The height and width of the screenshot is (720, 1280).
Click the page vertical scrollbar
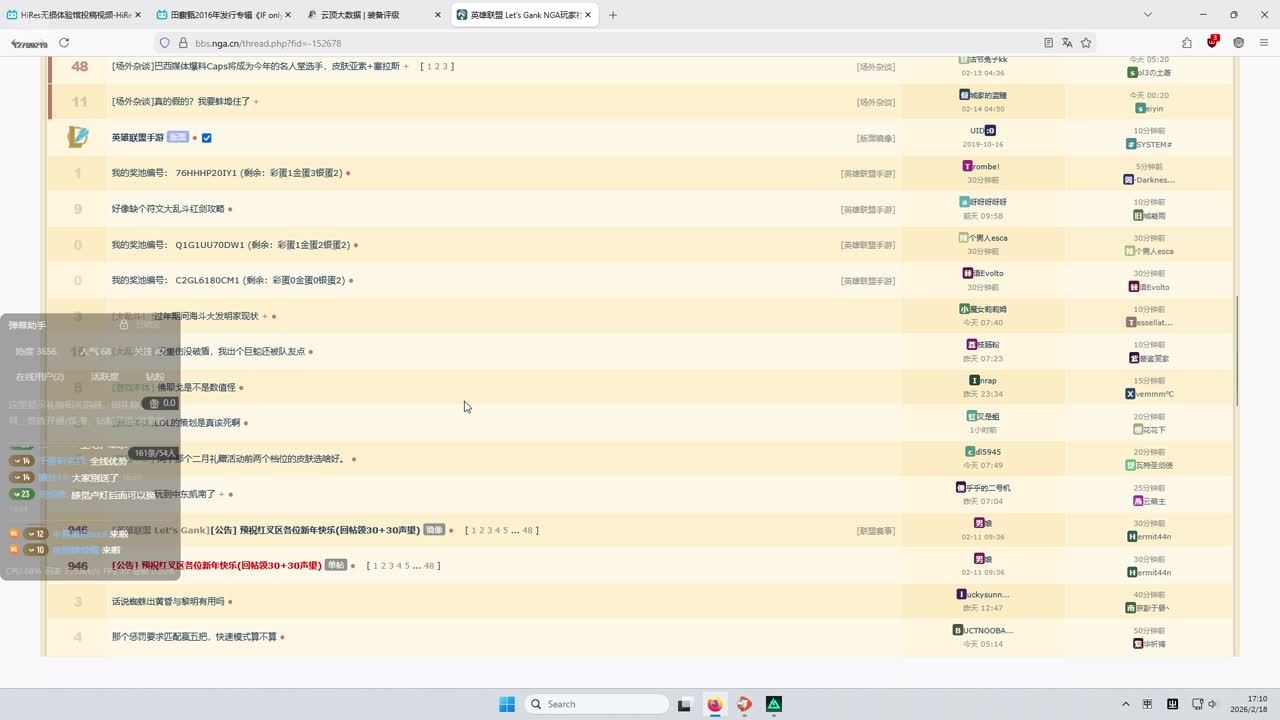tap(1236, 350)
